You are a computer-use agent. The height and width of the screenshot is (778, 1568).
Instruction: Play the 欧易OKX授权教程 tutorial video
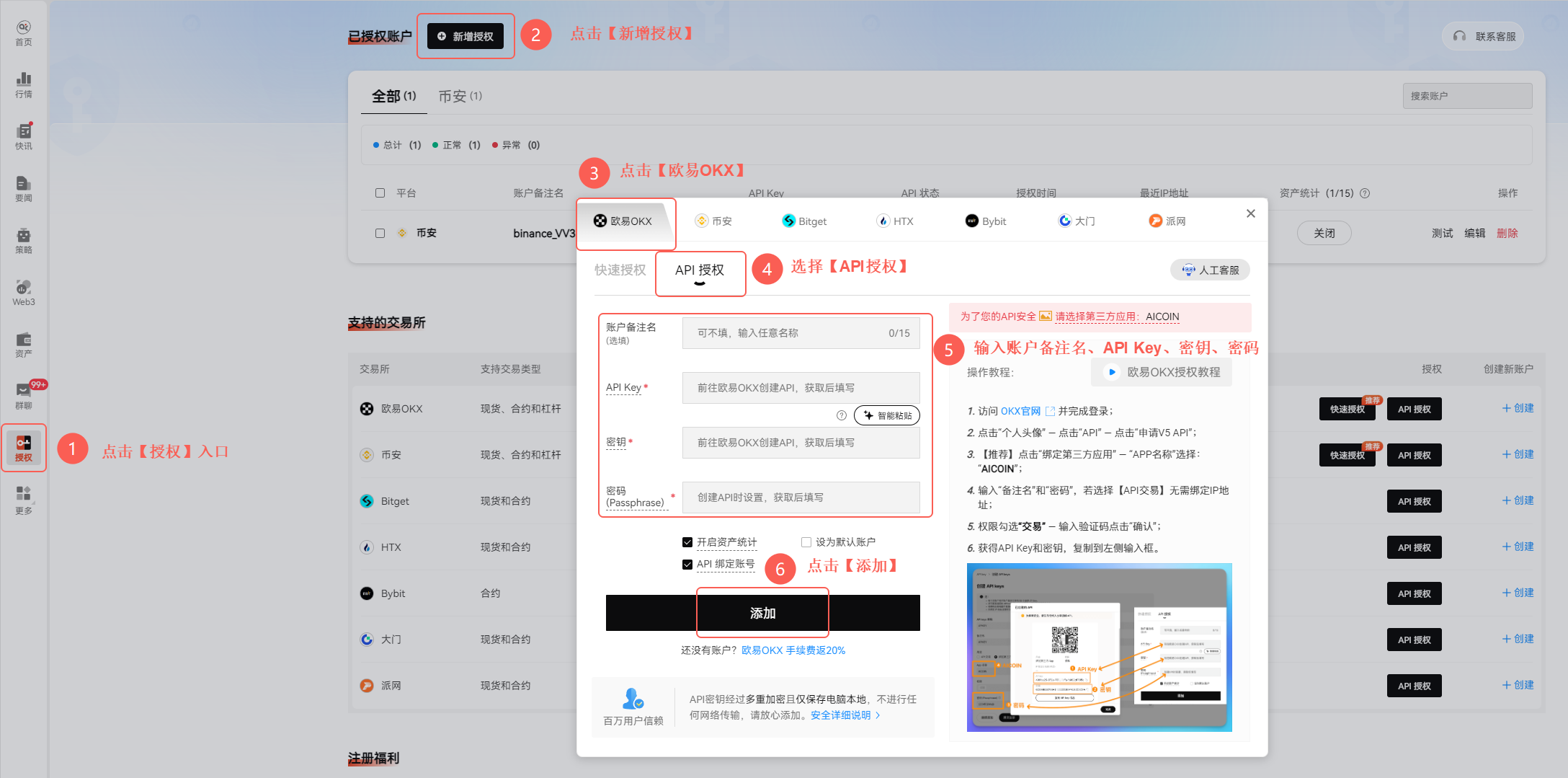click(x=1162, y=372)
